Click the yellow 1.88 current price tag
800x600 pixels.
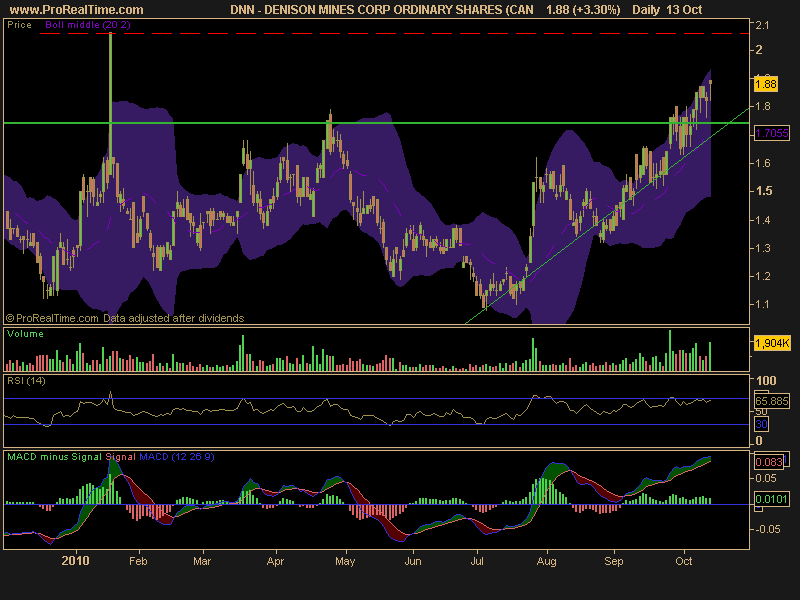766,84
